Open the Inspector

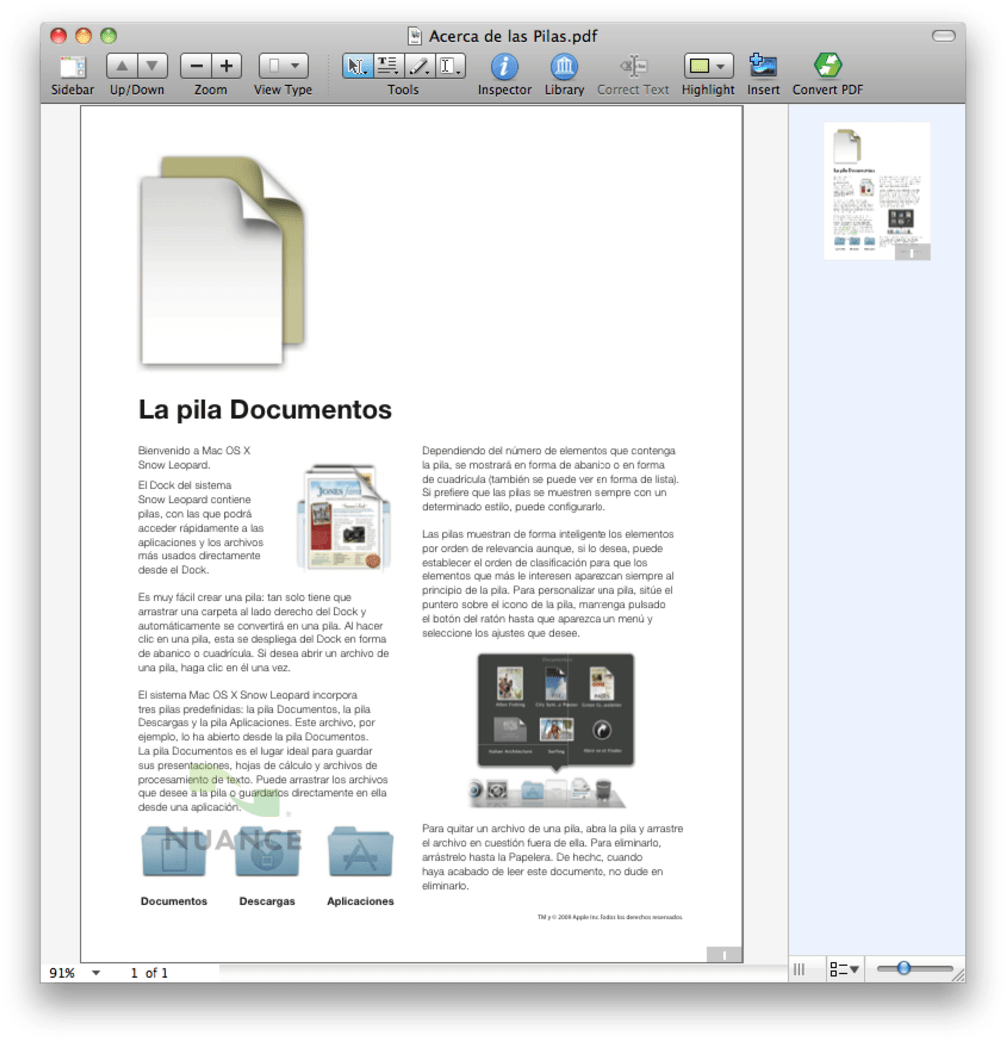point(504,65)
